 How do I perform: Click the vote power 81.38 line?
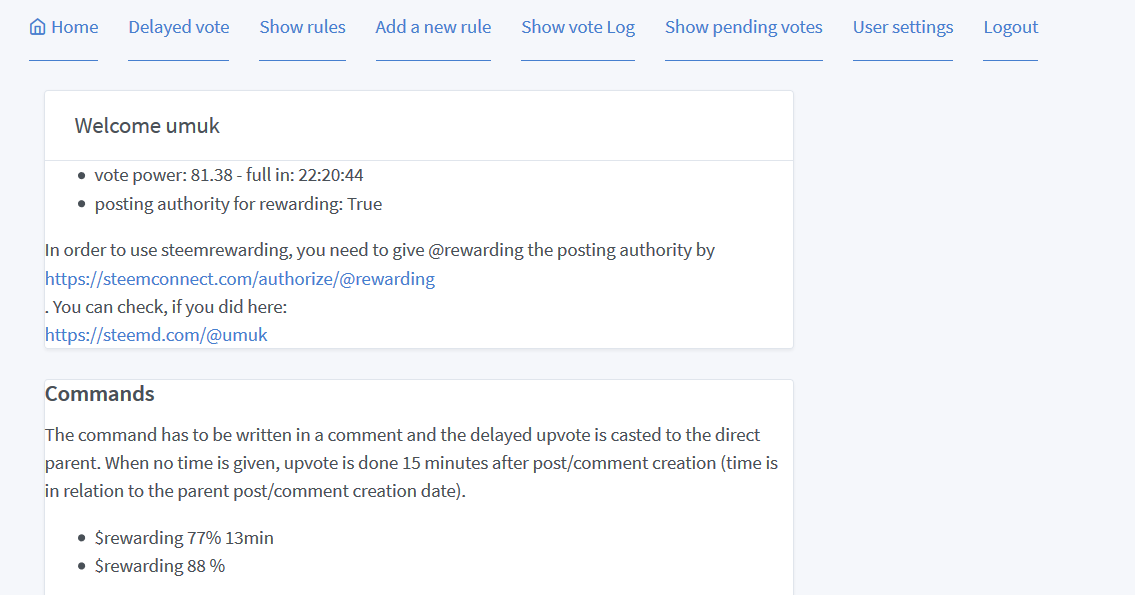229,175
